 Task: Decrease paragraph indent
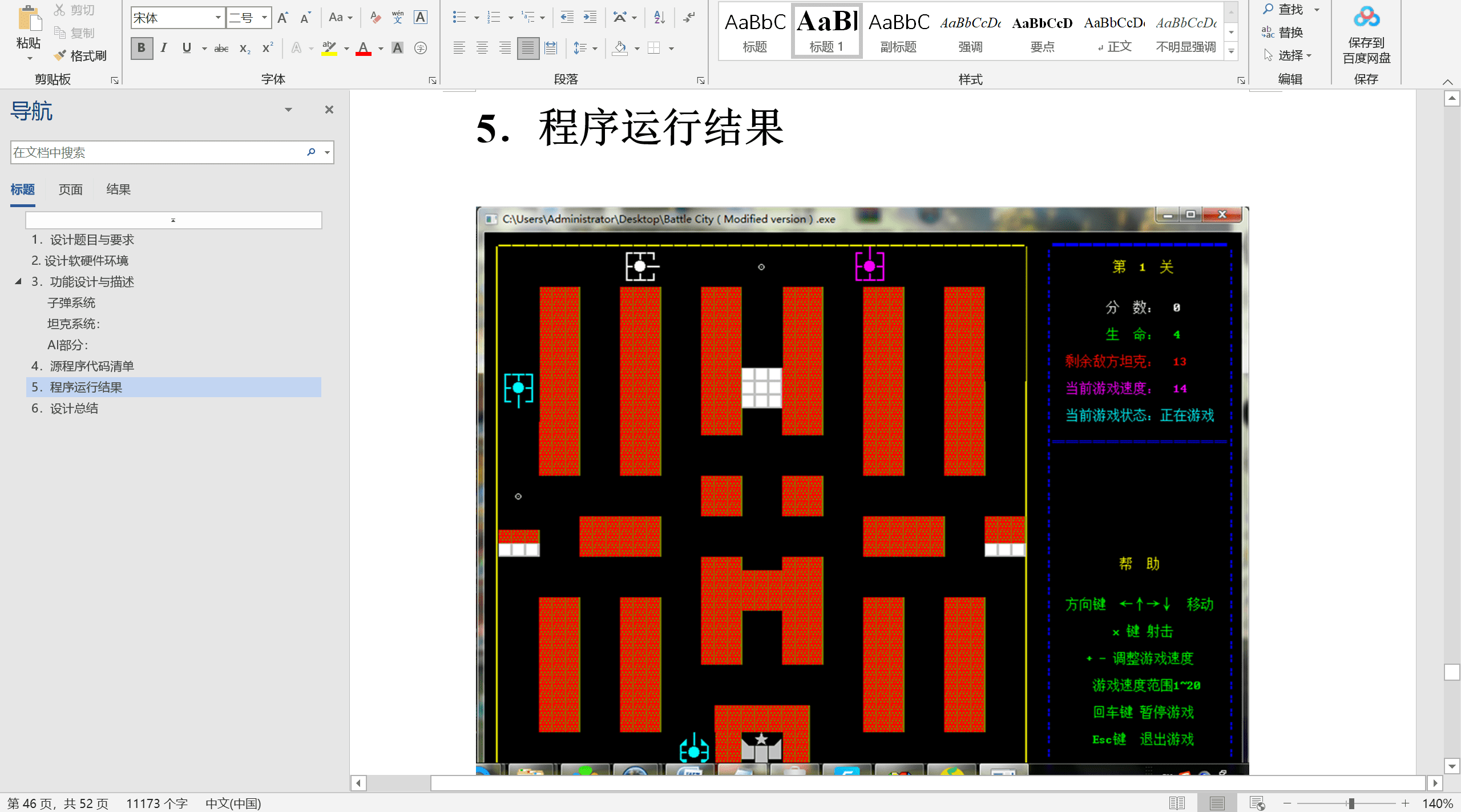[x=567, y=18]
